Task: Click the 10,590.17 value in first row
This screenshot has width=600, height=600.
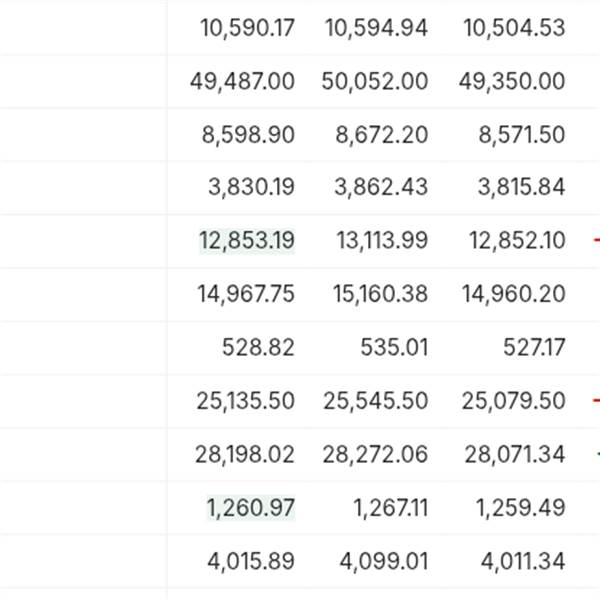Action: click(247, 28)
